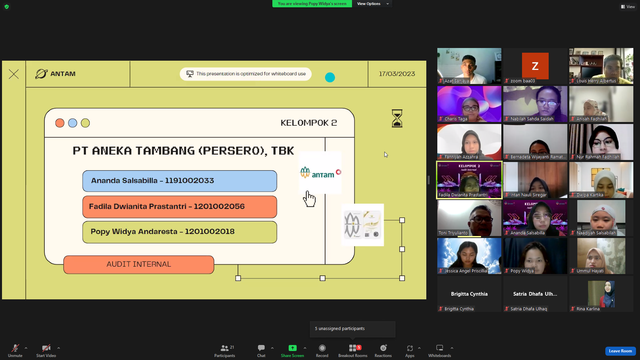Image resolution: width=640 pixels, height=360 pixels.
Task: Click the View button at top right
Action: click(628, 7)
